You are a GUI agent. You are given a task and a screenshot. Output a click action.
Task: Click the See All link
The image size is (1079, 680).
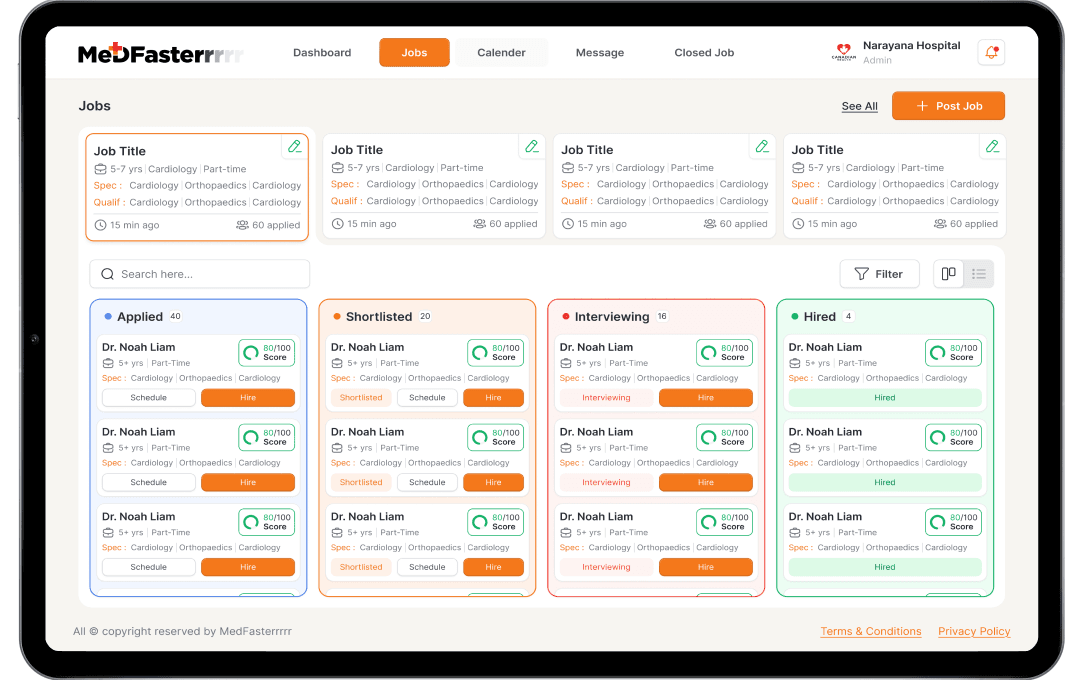click(x=859, y=106)
